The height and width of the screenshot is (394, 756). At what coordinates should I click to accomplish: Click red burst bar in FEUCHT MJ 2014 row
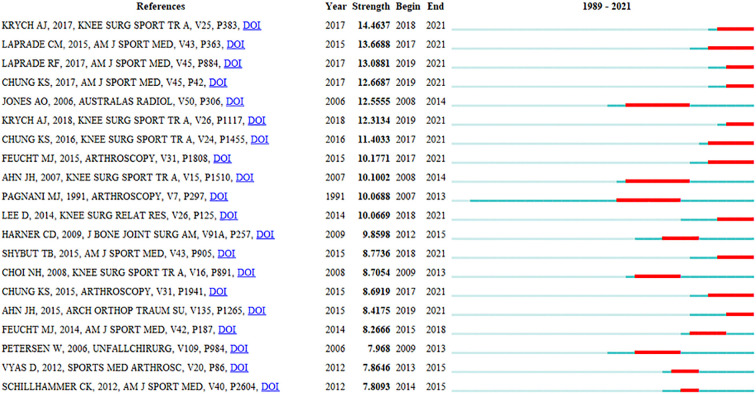708,333
